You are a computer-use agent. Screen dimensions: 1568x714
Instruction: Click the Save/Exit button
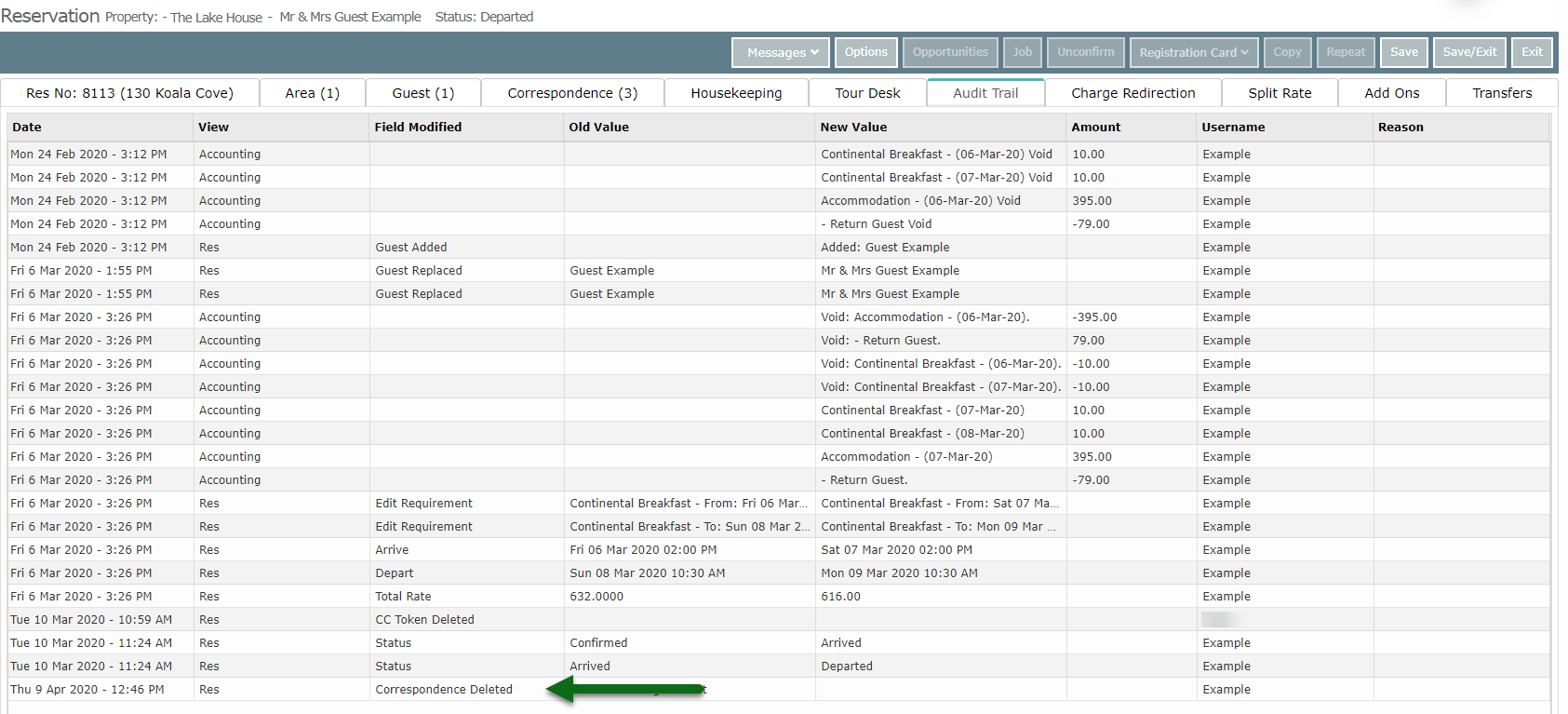(x=1469, y=52)
